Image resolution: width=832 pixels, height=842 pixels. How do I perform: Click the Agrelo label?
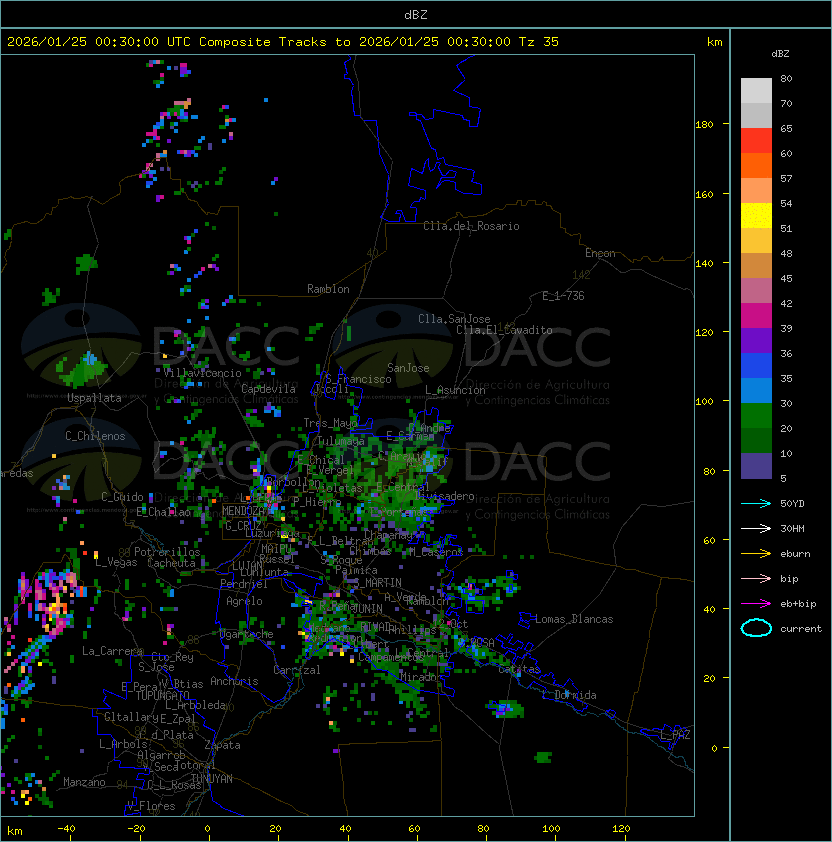click(244, 601)
